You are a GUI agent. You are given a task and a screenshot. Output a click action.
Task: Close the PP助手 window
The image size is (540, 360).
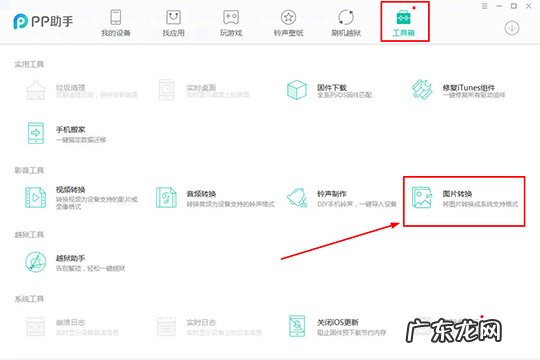(529, 6)
